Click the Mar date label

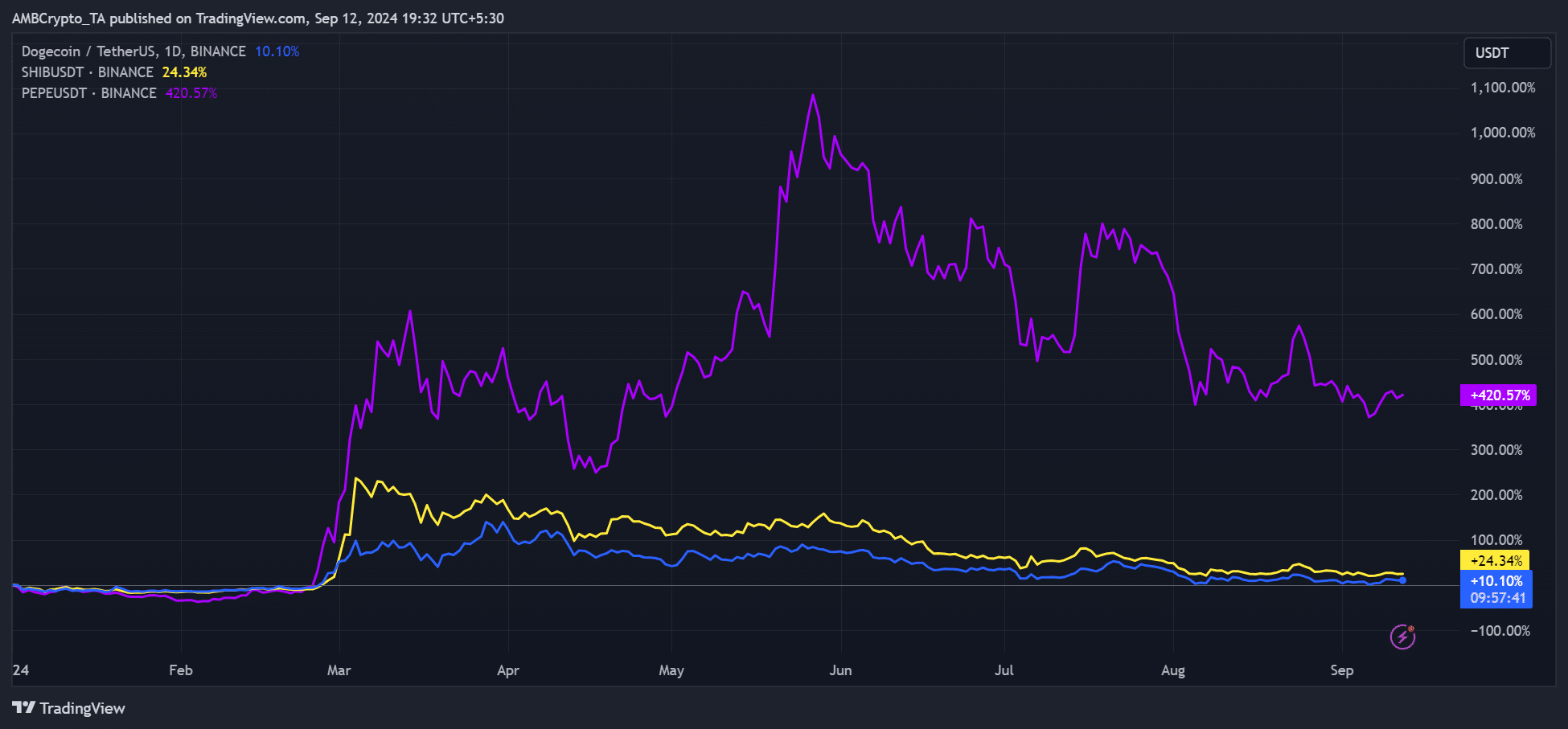[x=339, y=670]
